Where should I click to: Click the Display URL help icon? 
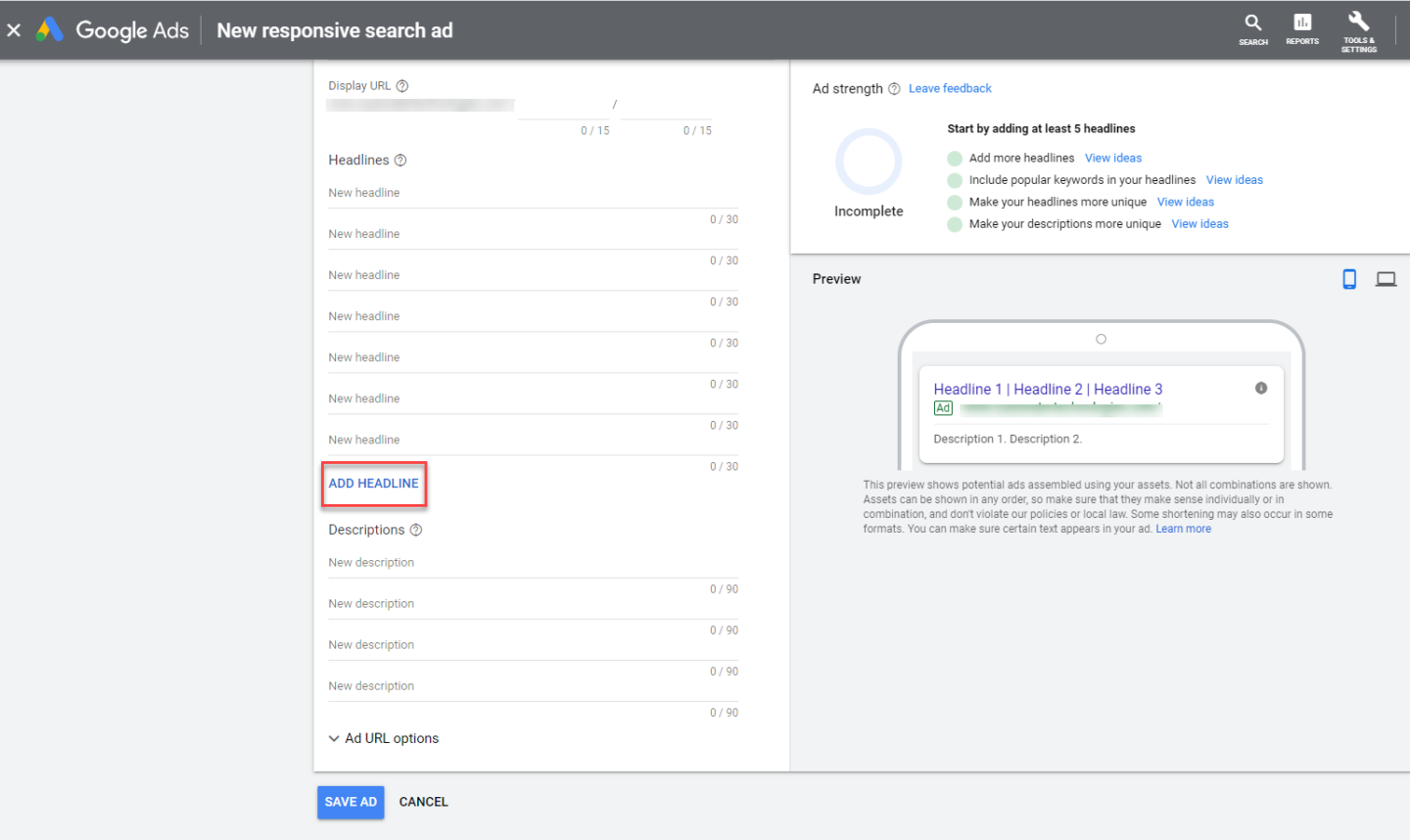coord(402,86)
